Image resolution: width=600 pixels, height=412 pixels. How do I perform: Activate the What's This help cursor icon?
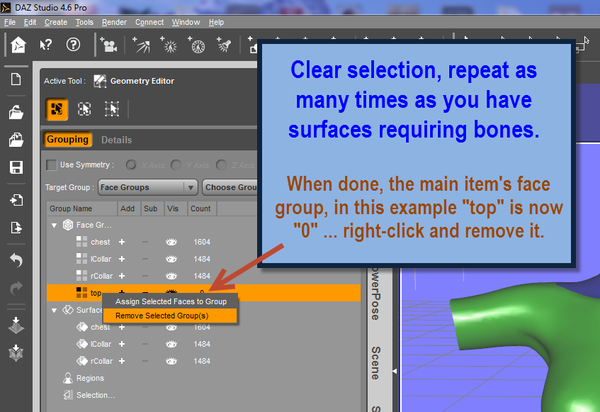[46, 45]
